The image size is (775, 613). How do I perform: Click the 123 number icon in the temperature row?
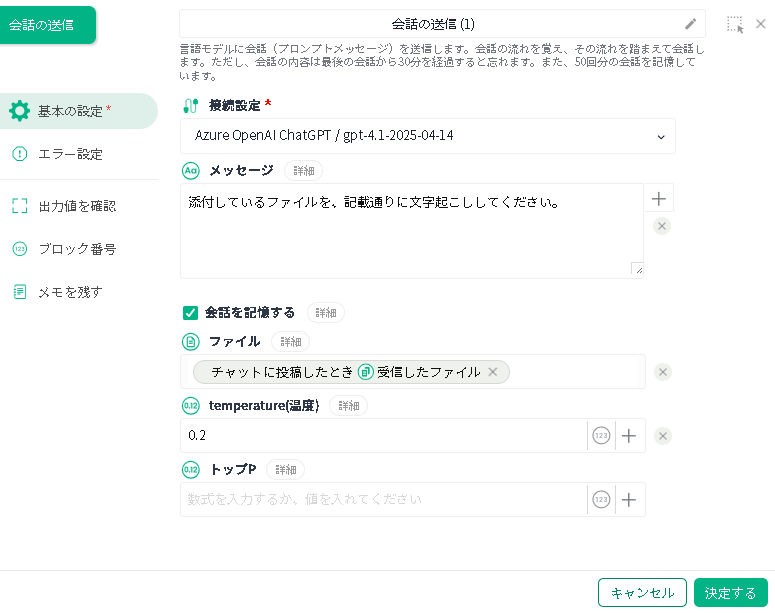pyautogui.click(x=601, y=436)
